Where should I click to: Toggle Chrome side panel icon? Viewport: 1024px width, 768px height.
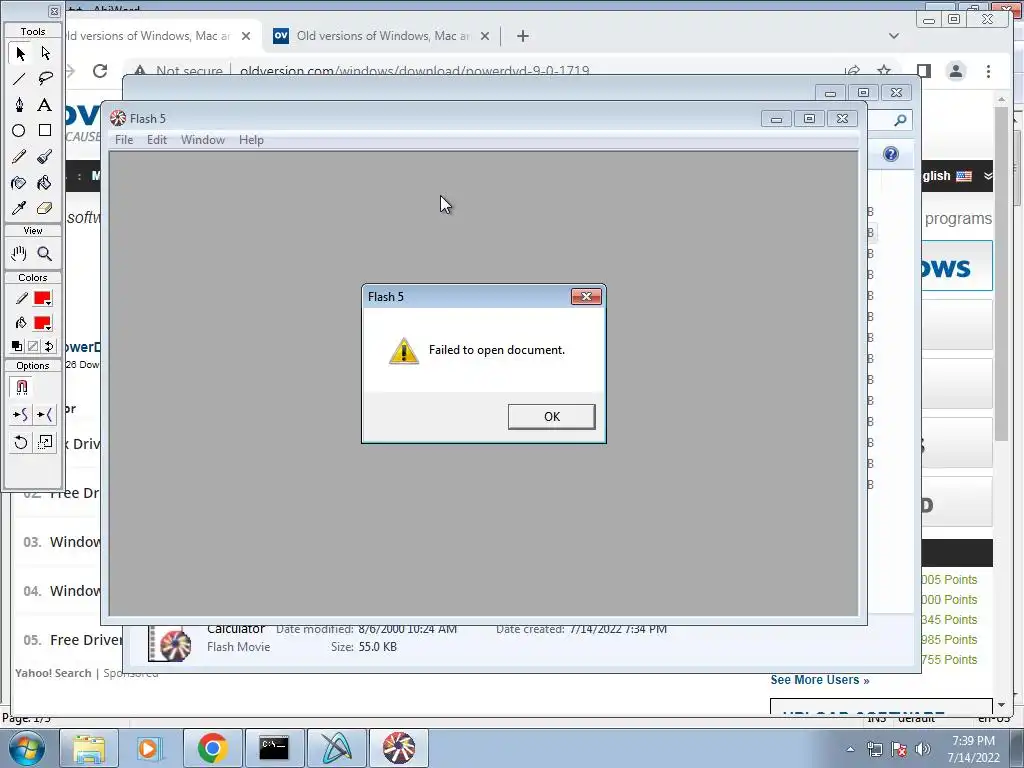923,71
